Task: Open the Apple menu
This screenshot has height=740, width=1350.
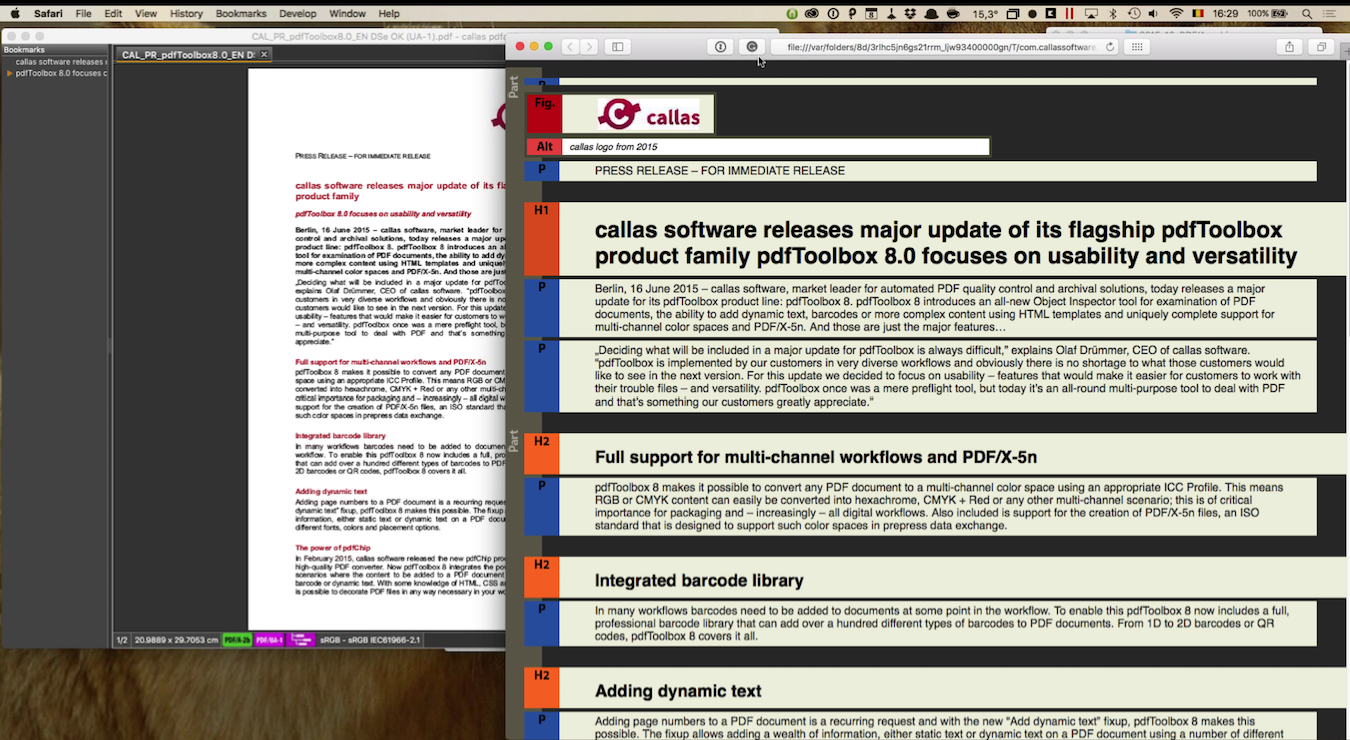Action: point(14,13)
